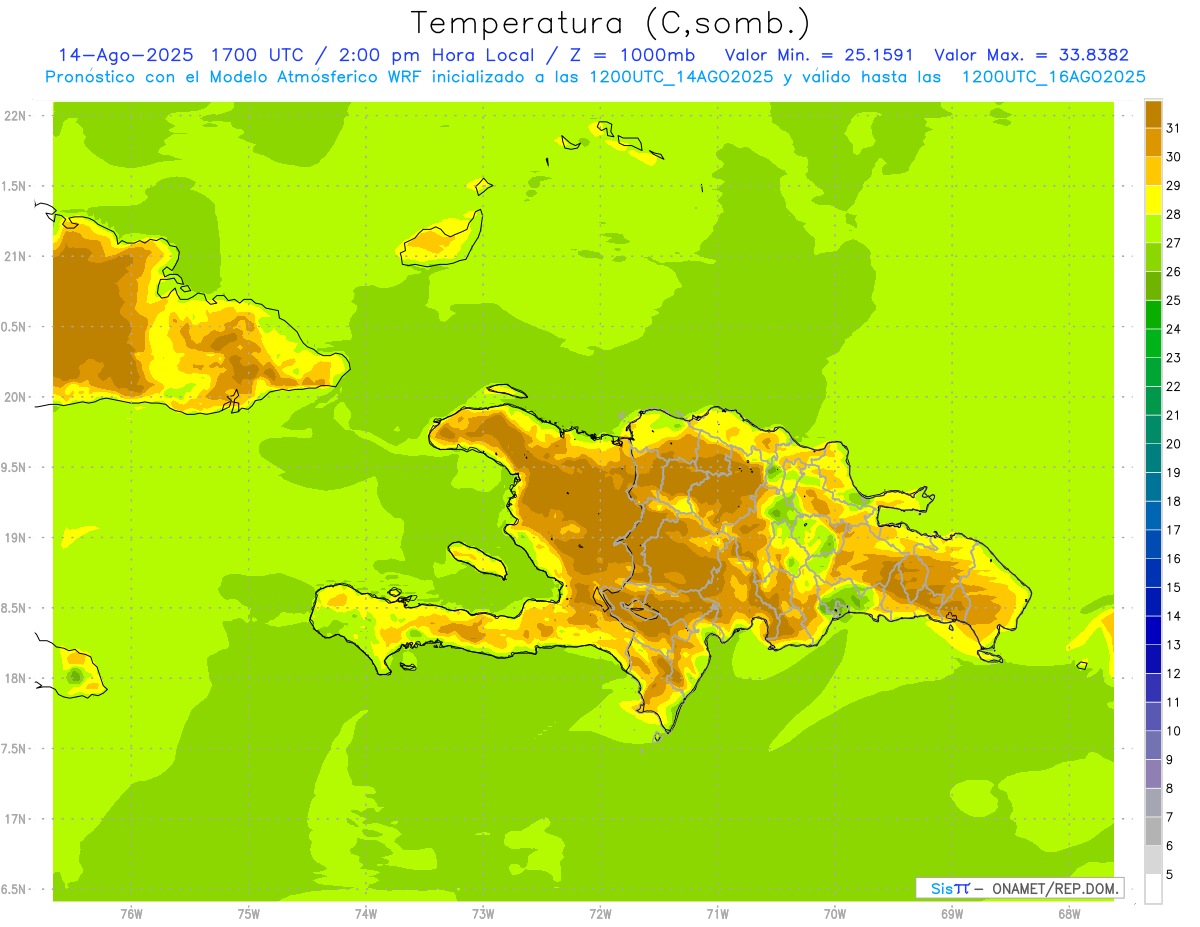
Task: Click the '20N' latitude axis label
Action: [15, 397]
